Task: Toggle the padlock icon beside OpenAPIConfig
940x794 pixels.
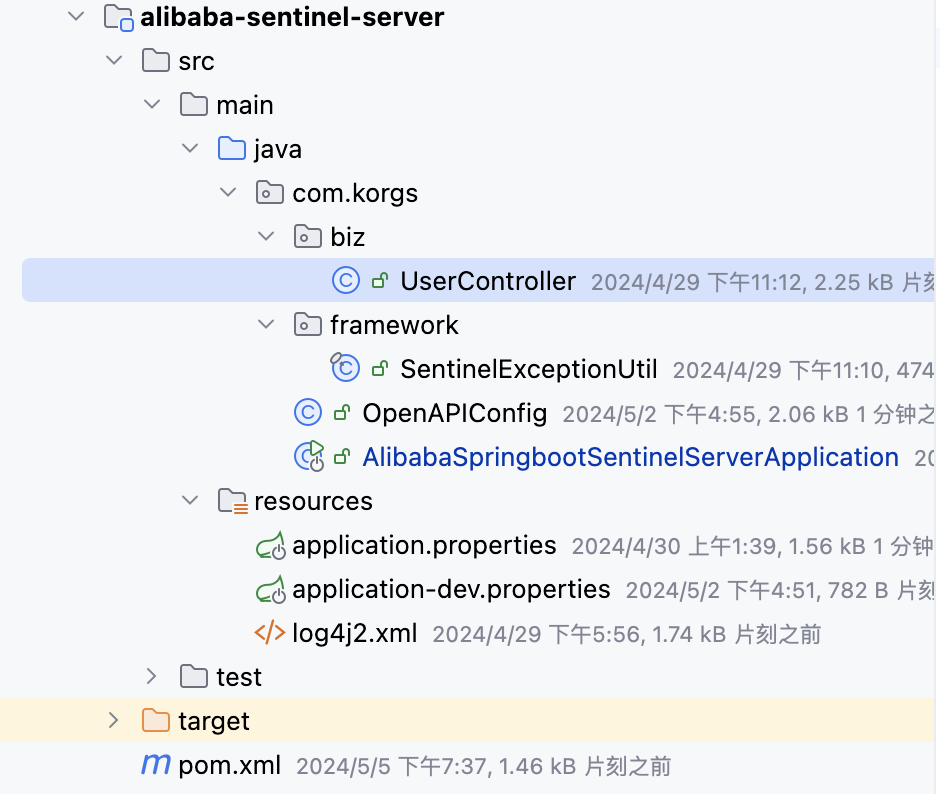Action: (x=340, y=412)
